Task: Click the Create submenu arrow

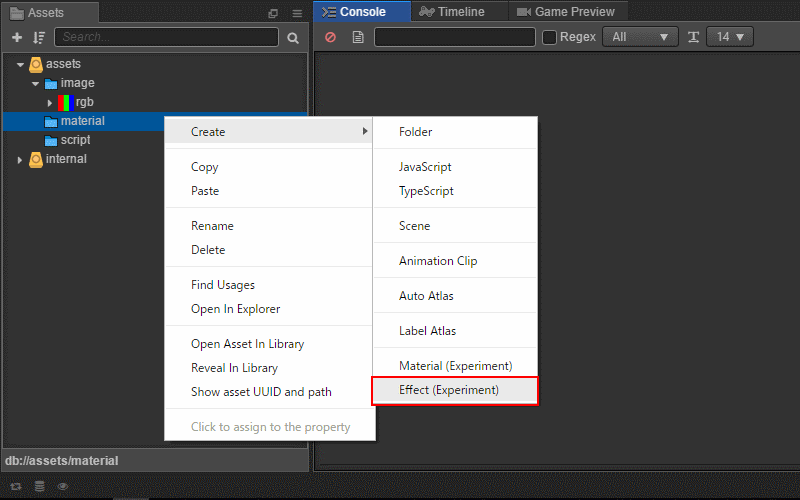Action: pyautogui.click(x=365, y=131)
